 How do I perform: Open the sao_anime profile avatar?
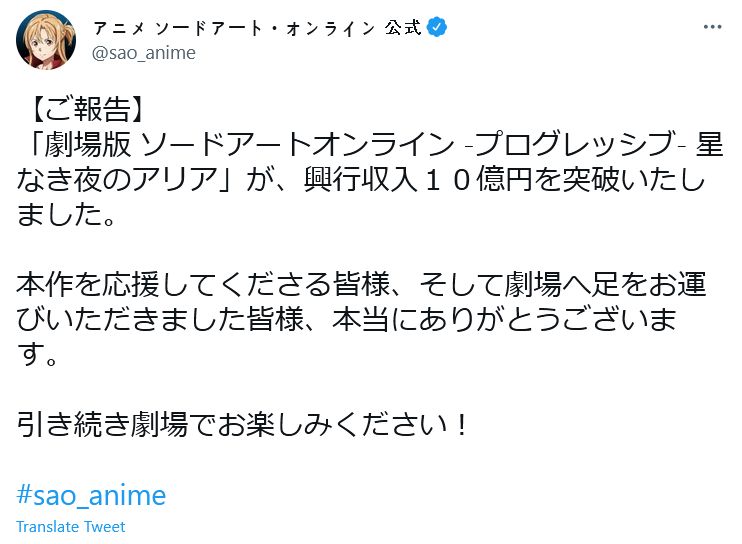tap(46, 40)
